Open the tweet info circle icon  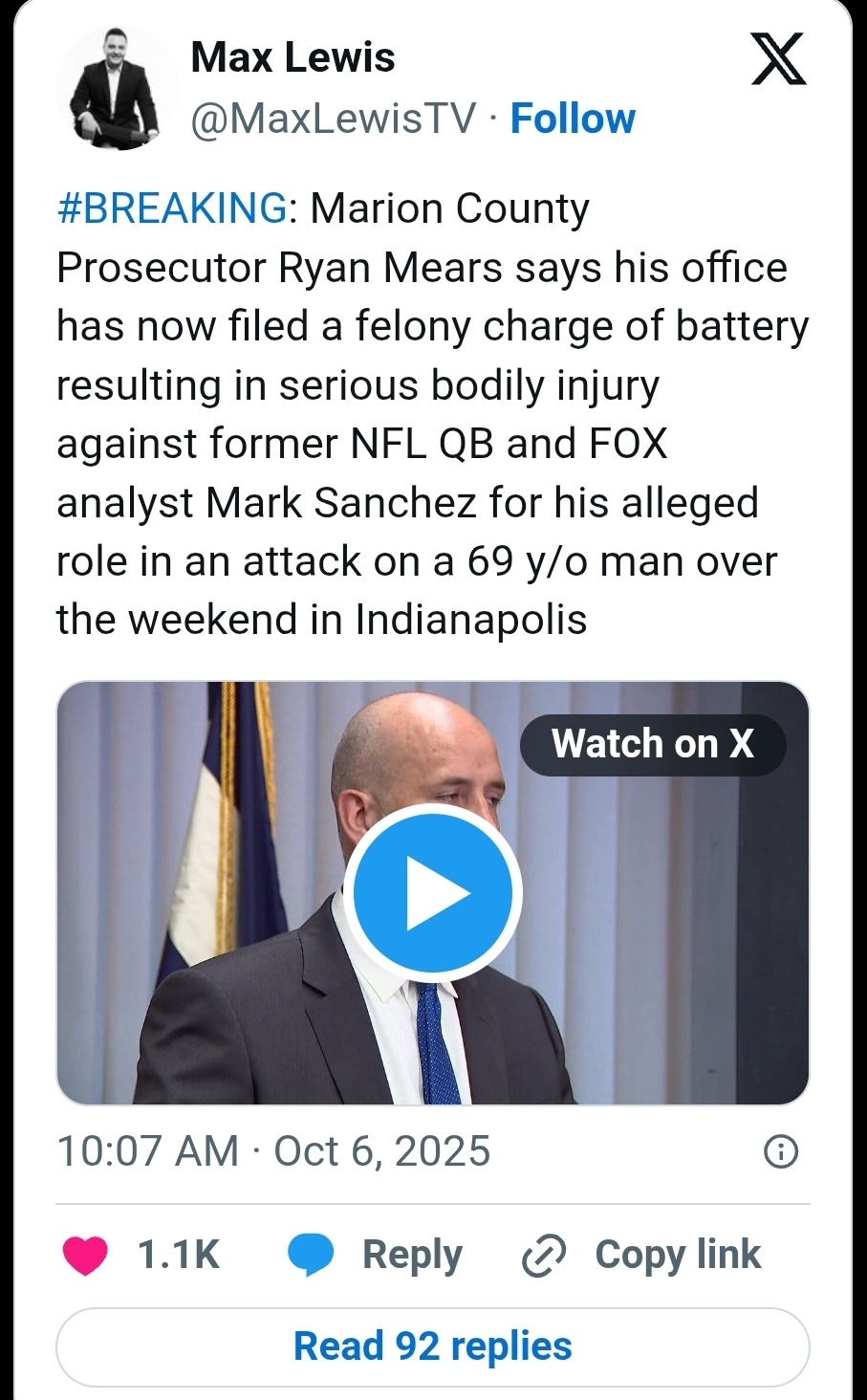[x=781, y=1151]
